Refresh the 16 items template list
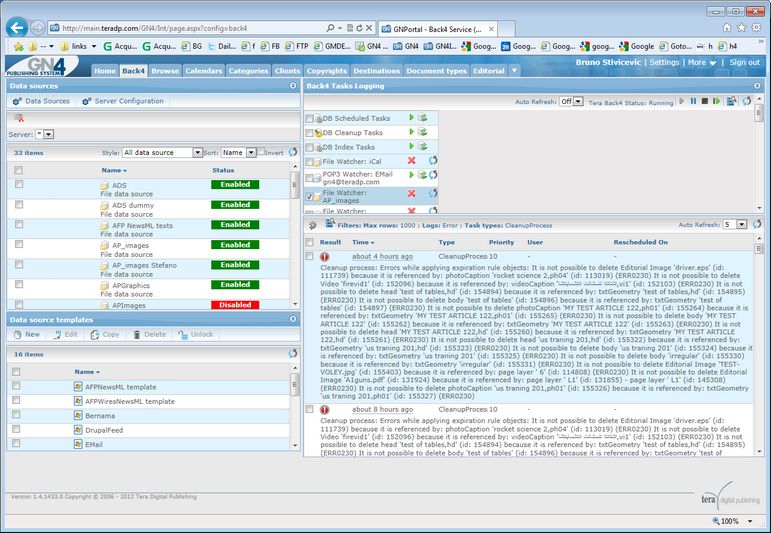Screen dimensions: 771x533 click(x=293, y=354)
